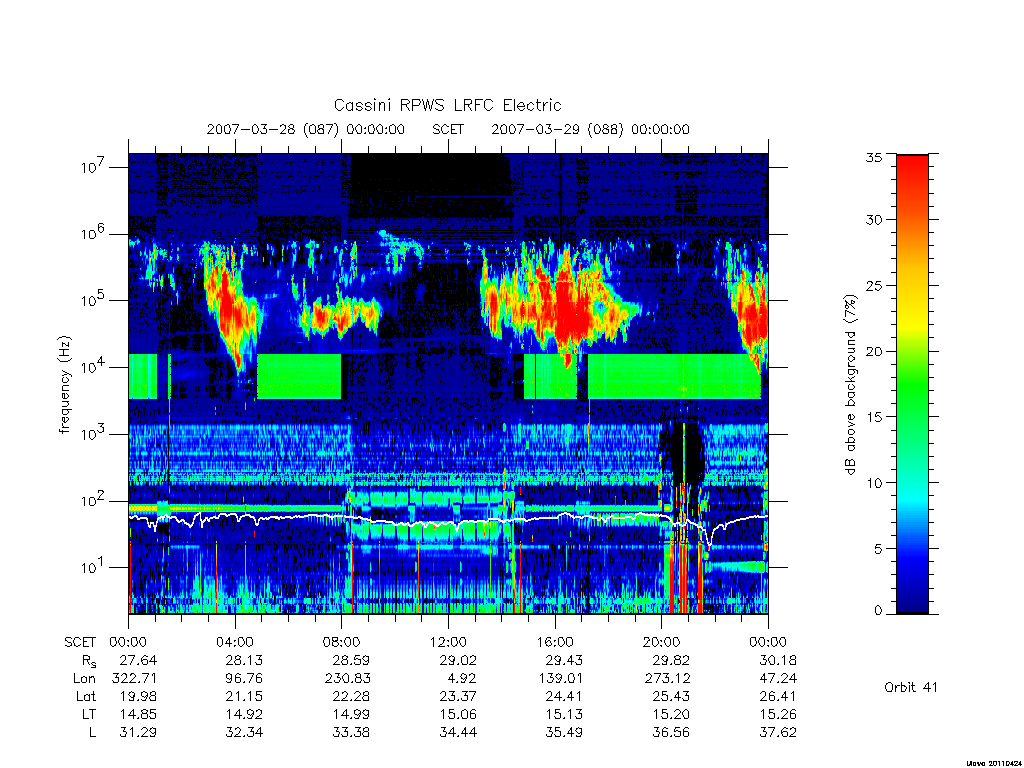Click the L value '31.29'
This screenshot has width=1024, height=768.
click(138, 732)
